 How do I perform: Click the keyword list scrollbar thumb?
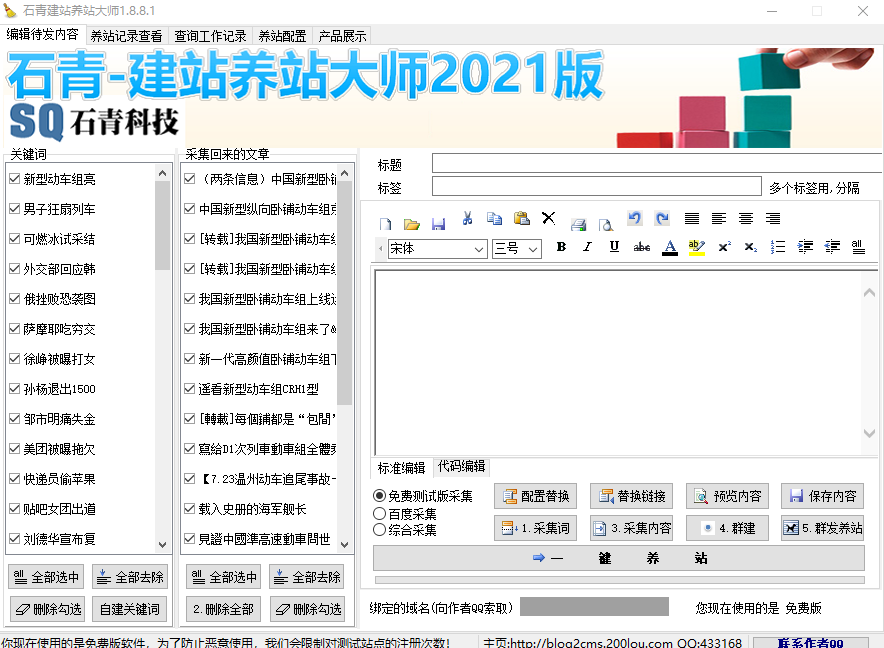162,226
